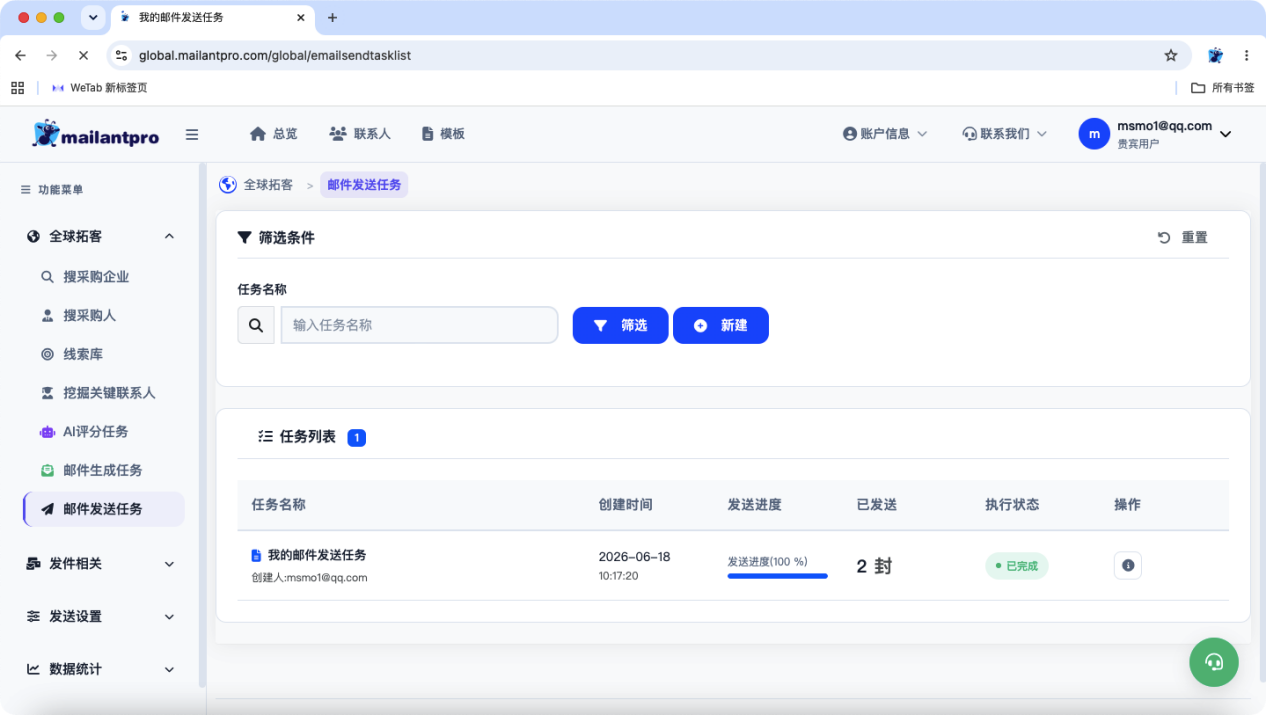1266x715 pixels.
Task: Click the 发送进度 progress bar
Action: (777, 576)
